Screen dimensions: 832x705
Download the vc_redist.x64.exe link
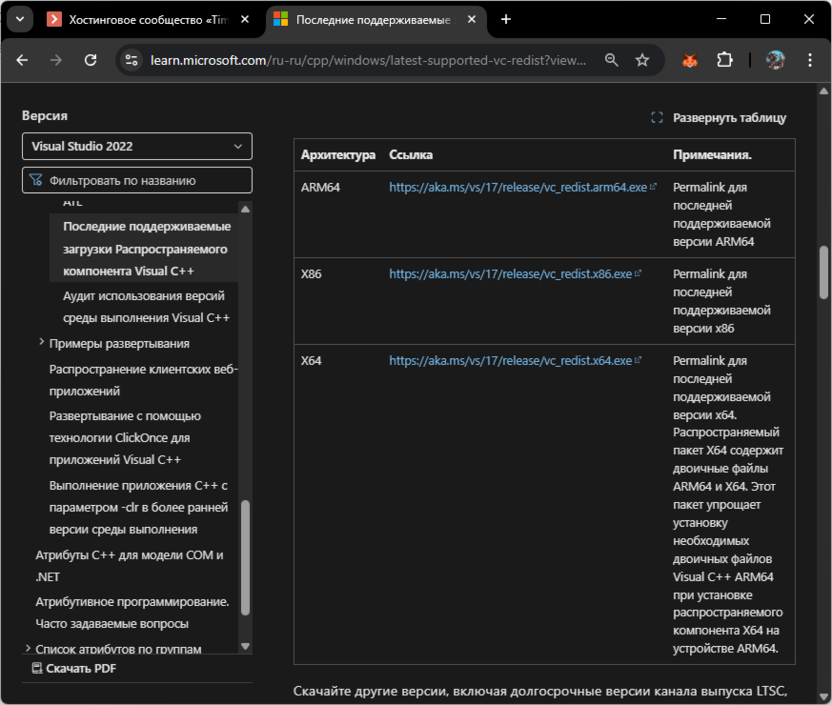click(x=510, y=360)
